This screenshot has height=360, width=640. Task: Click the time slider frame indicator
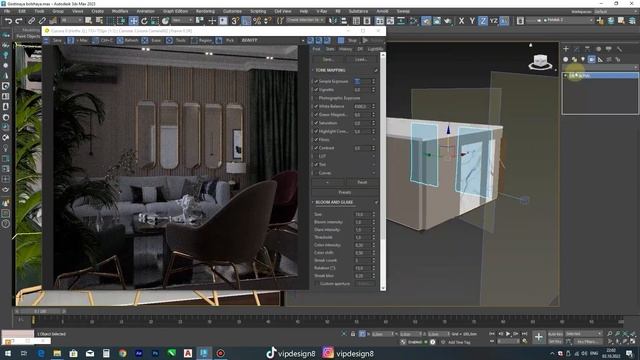pos(41,311)
